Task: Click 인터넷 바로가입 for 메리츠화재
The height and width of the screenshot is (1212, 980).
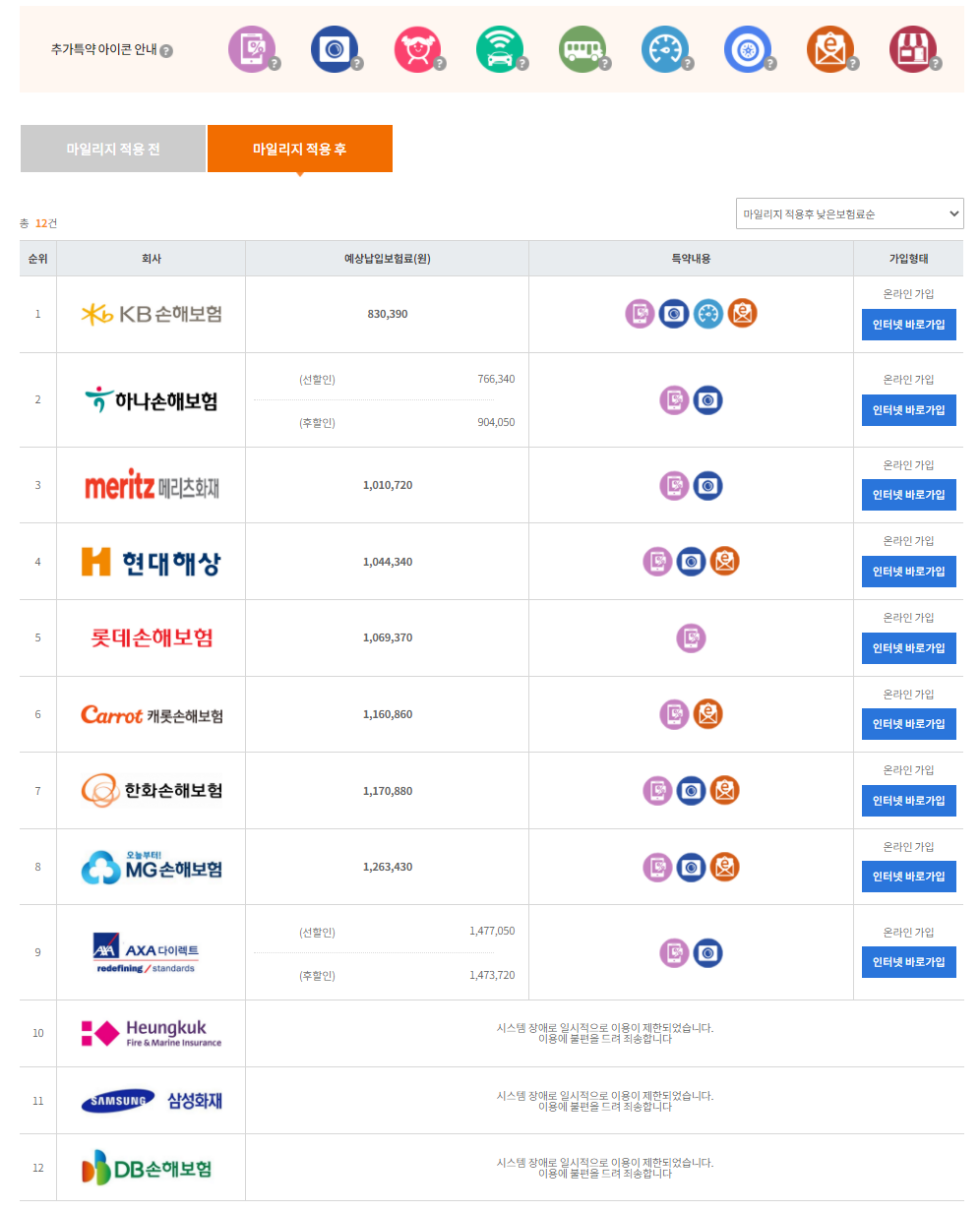Action: click(x=909, y=495)
